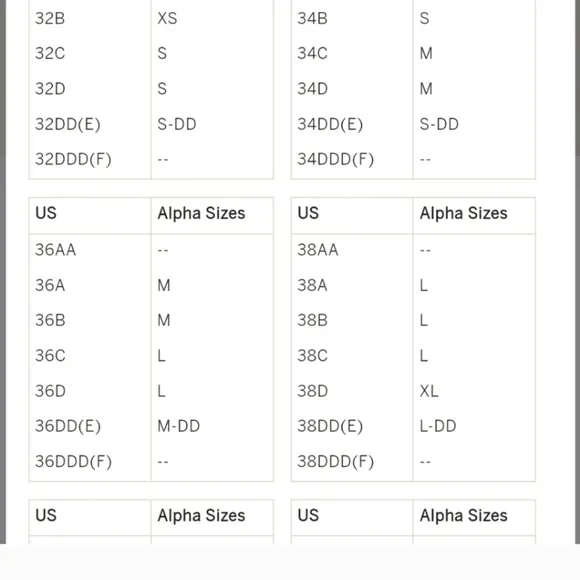Screen dimensions: 580x580
Task: Click the US header of the 36 table
Action: tap(46, 213)
